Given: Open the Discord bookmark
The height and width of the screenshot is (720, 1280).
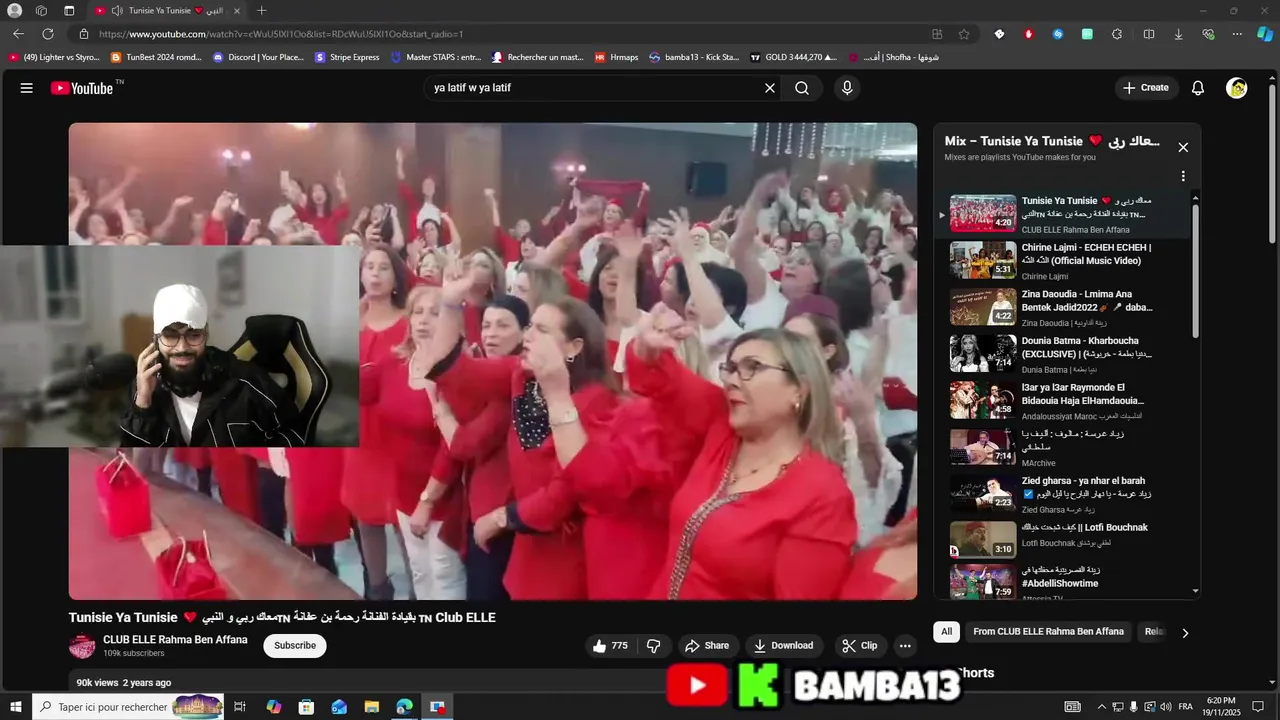Looking at the screenshot, I should click(259, 58).
